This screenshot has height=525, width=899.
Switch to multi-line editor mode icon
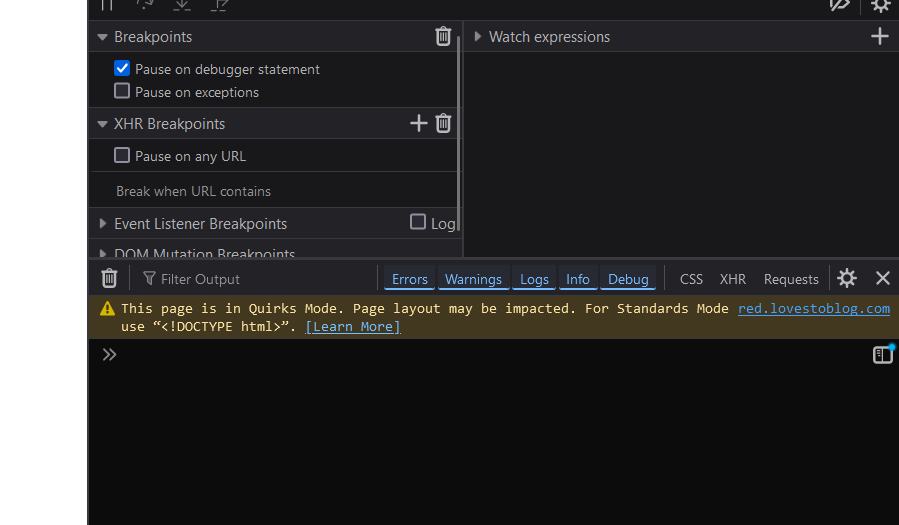click(882, 355)
